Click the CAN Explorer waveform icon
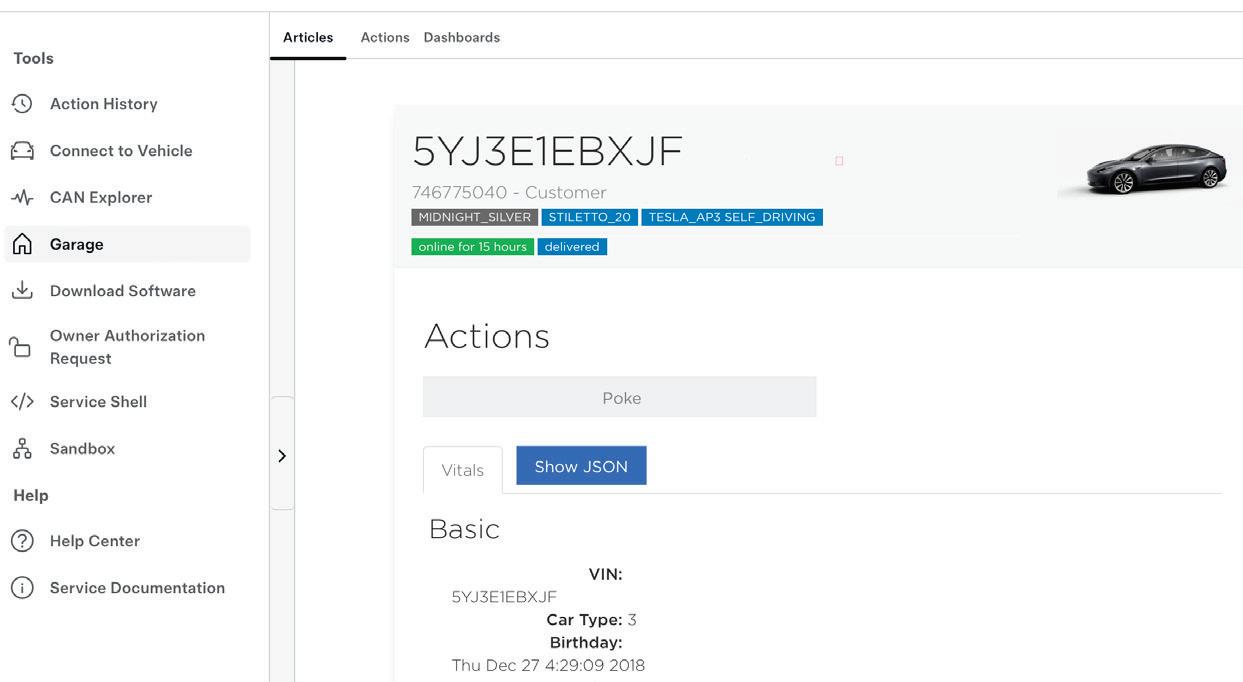1243x682 pixels. coord(22,197)
